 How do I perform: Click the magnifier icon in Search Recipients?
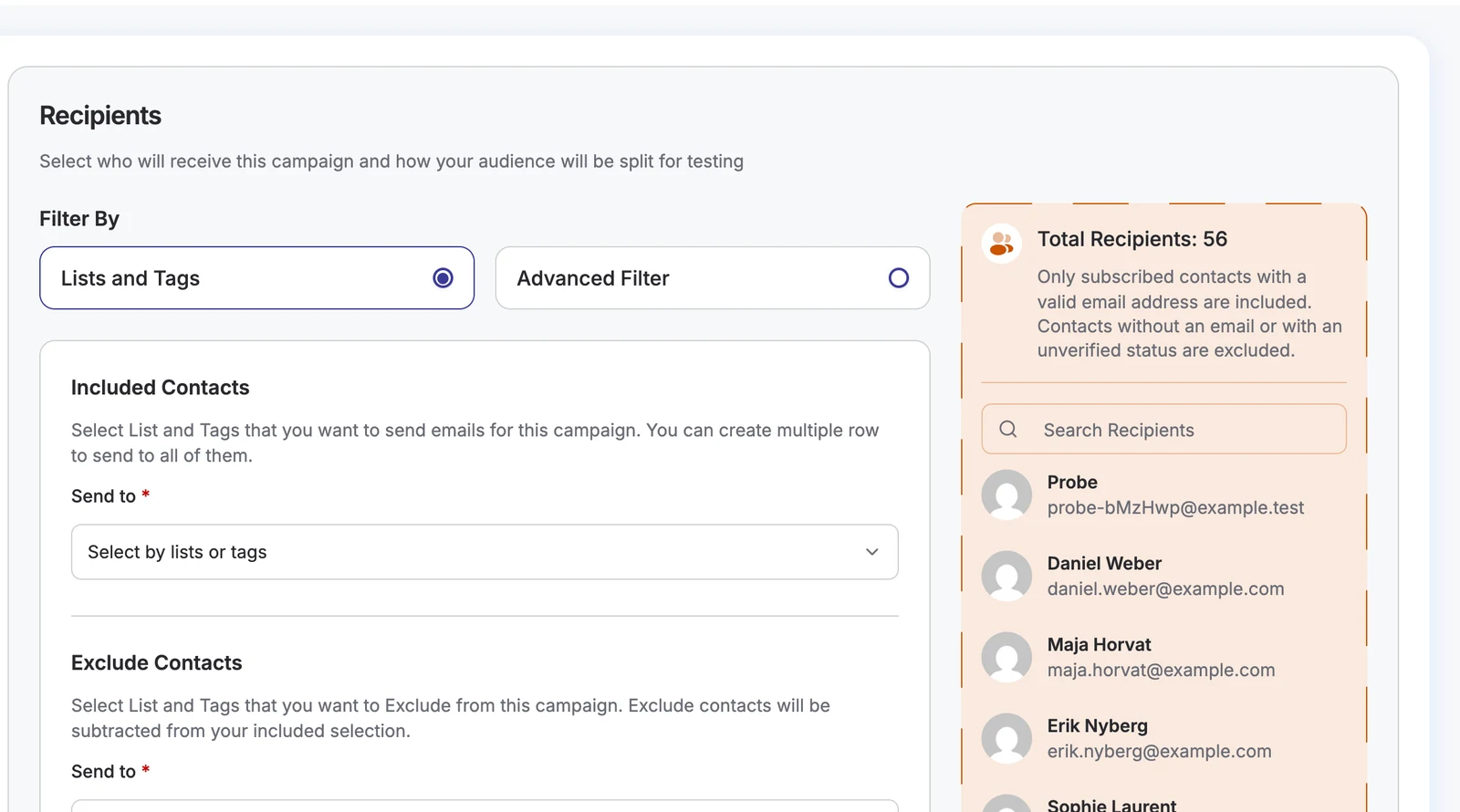(1008, 429)
